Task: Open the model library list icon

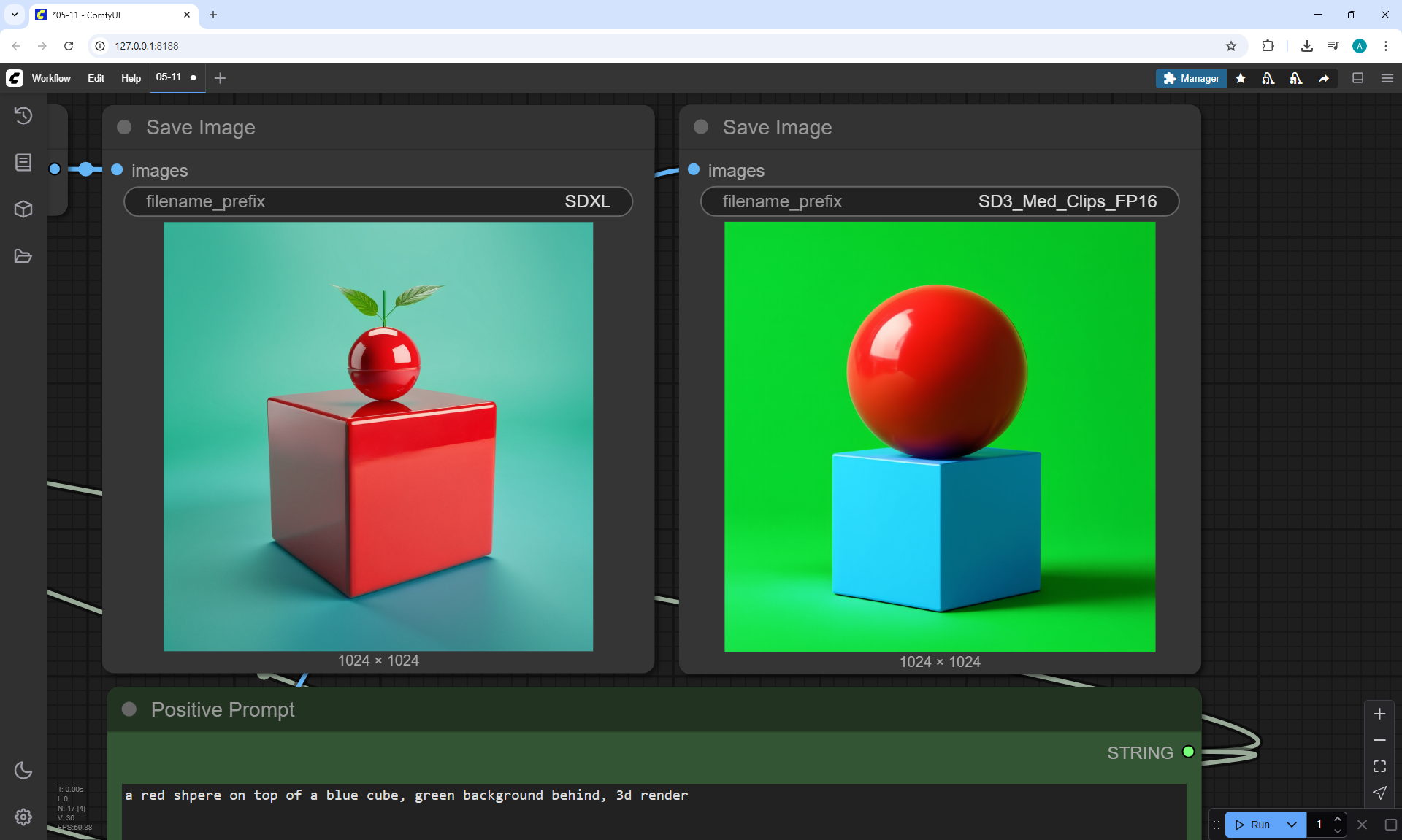Action: 23,162
